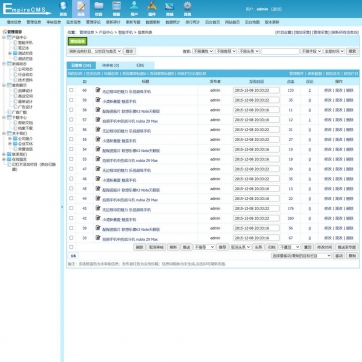Screen dimensions: 362x362
Task: Click the edit icon in row ID 59
Action: coord(98,100)
